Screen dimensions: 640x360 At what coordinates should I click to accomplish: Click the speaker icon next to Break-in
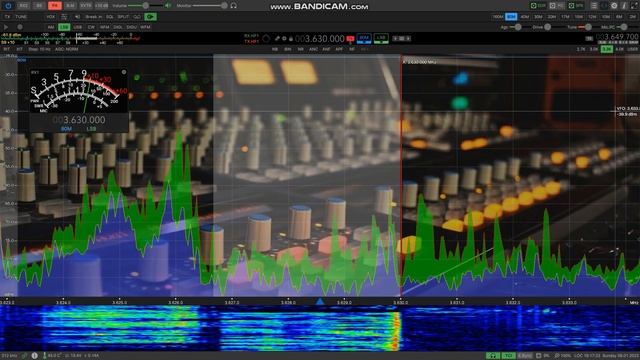78,17
